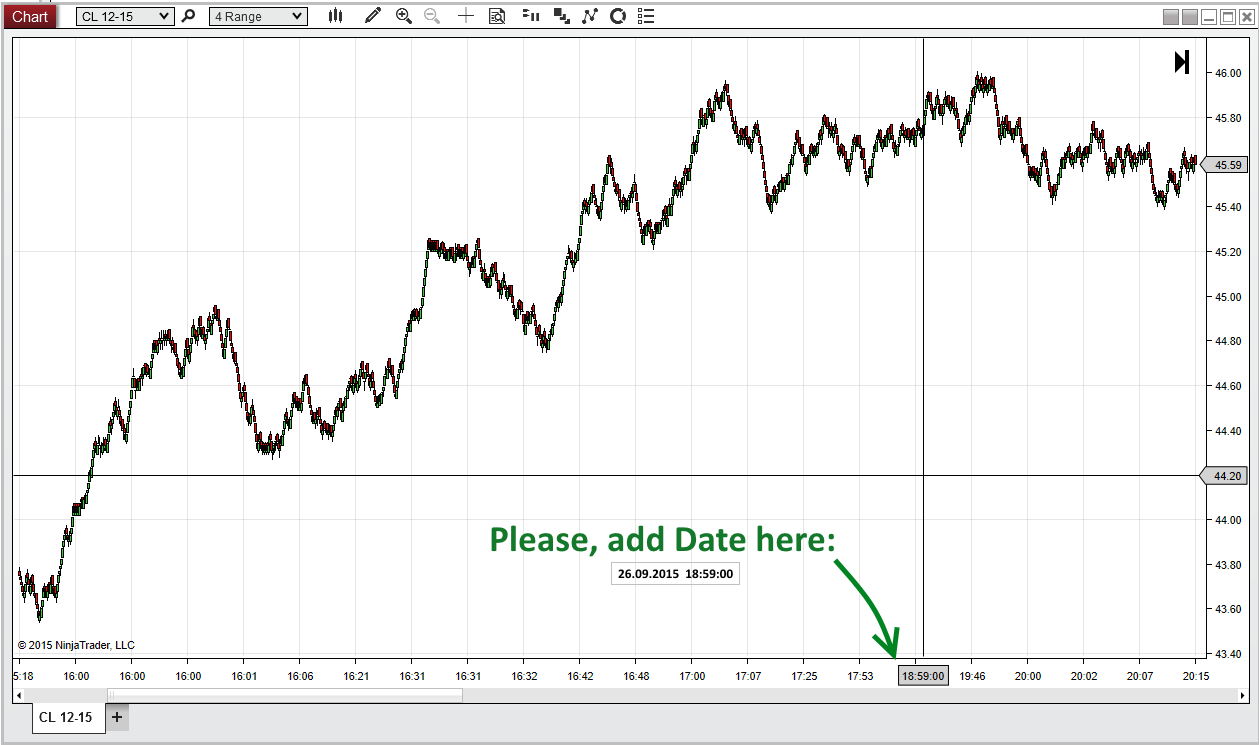Select the pencil drawing tools icon
Image resolution: width=1259 pixels, height=745 pixels.
373,16
